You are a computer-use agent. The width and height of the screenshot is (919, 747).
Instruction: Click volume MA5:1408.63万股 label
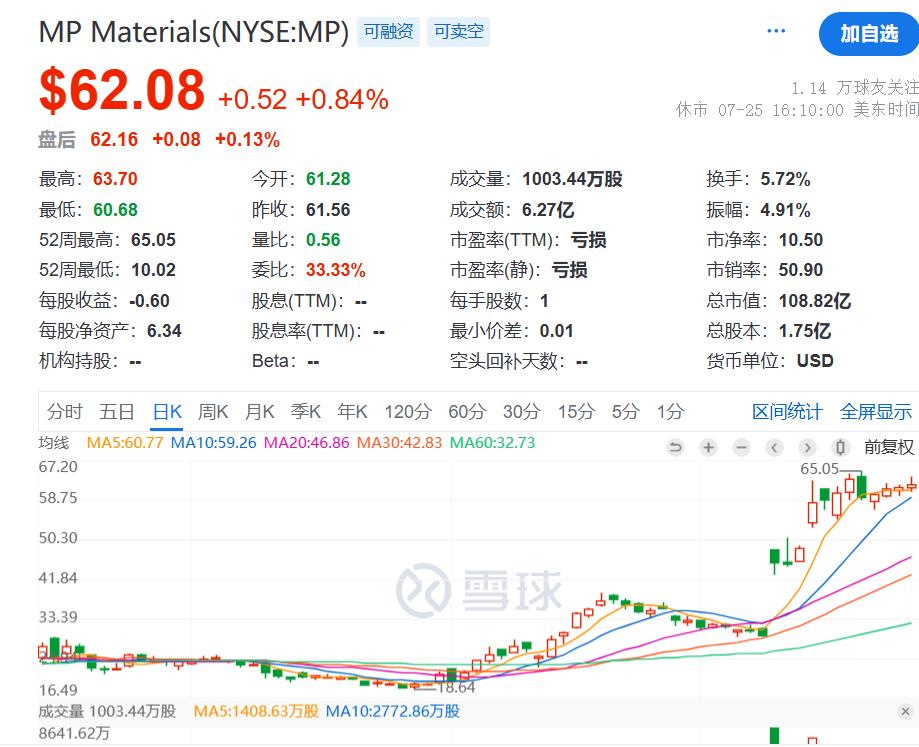(256, 711)
